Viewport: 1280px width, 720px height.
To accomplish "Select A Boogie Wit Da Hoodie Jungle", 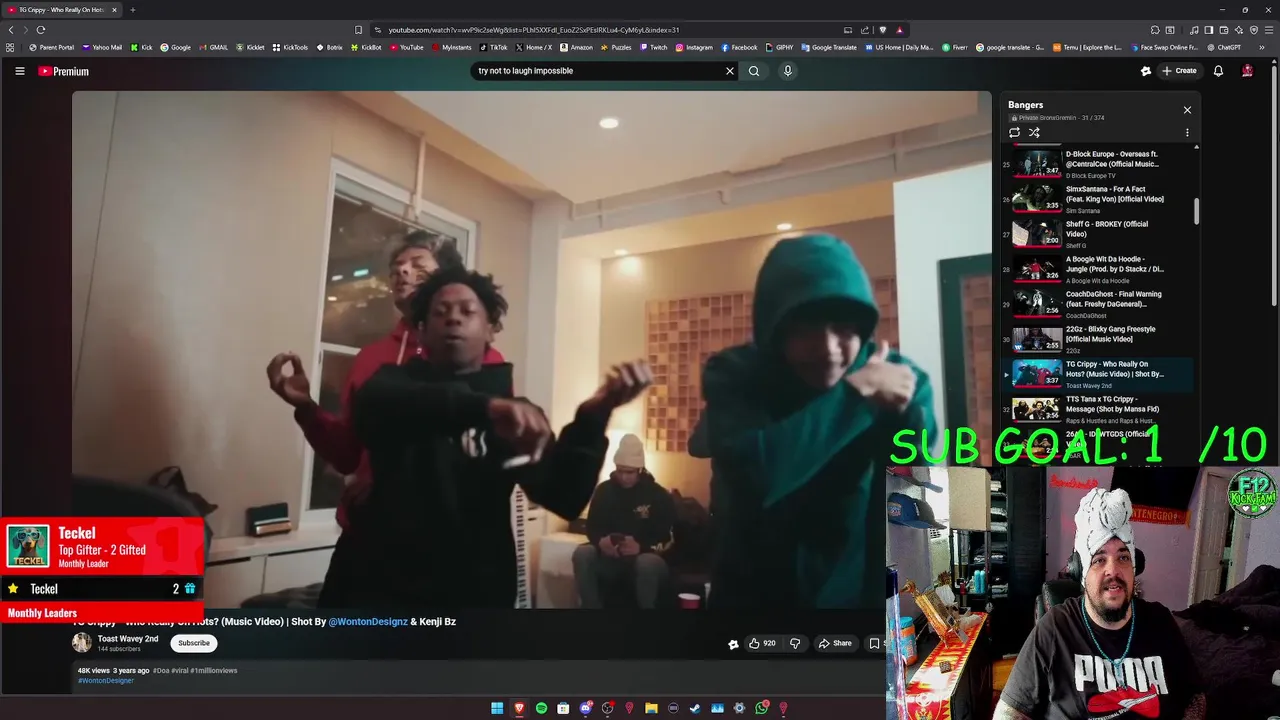I will tap(1097, 269).
